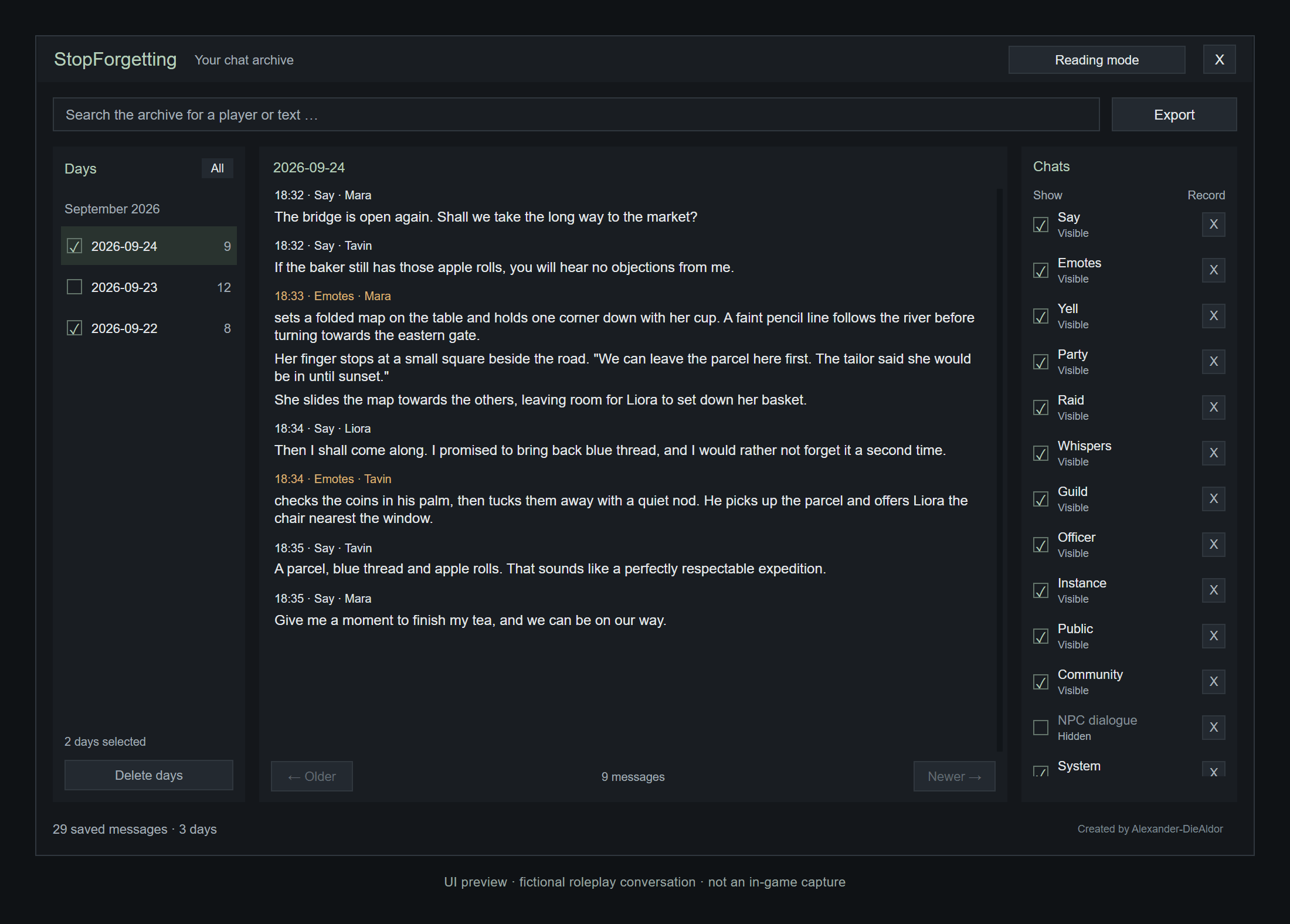Focus the archive search field
The image size is (1290, 924).
(576, 114)
